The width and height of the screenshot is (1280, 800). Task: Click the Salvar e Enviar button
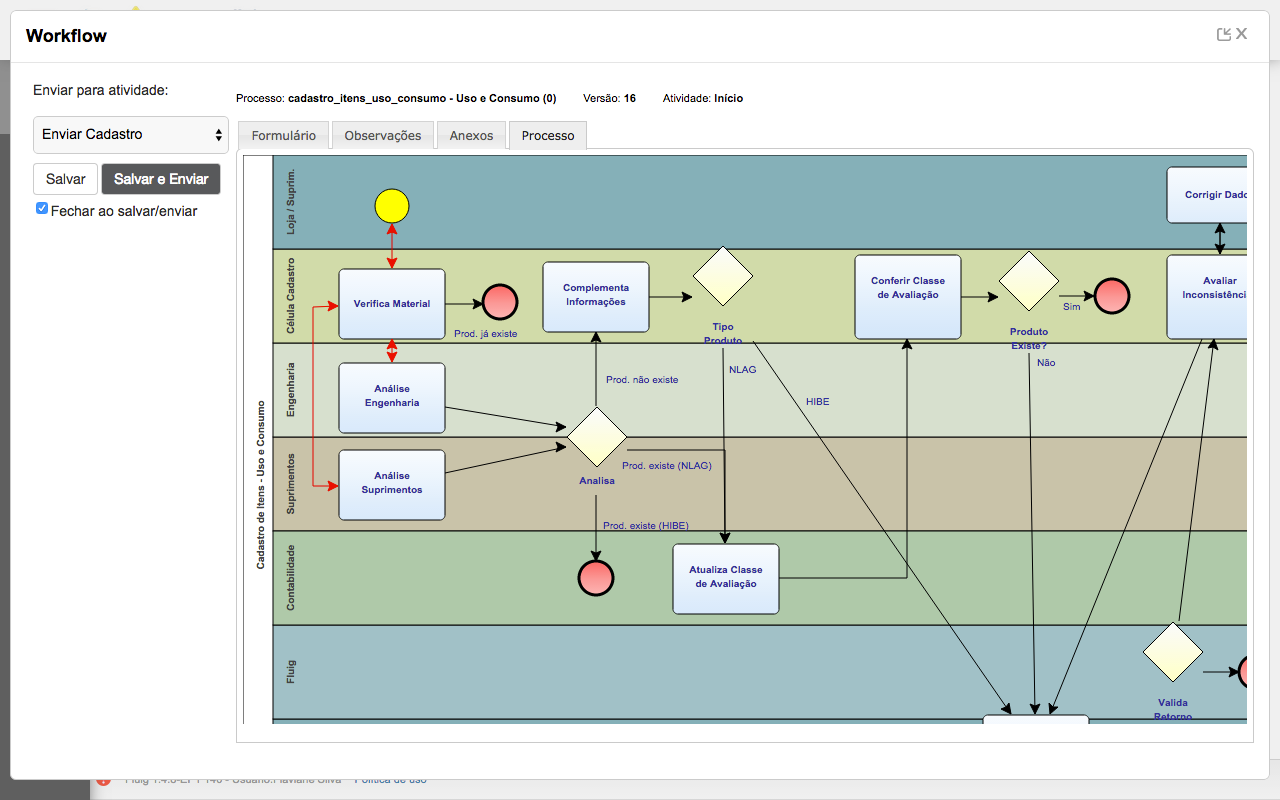coord(161,179)
